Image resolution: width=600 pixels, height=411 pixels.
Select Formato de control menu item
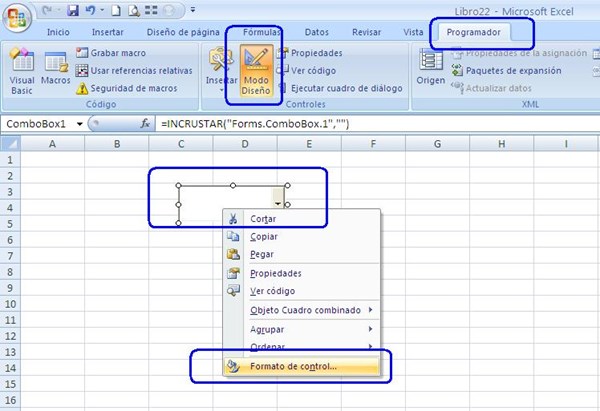[x=302, y=366]
